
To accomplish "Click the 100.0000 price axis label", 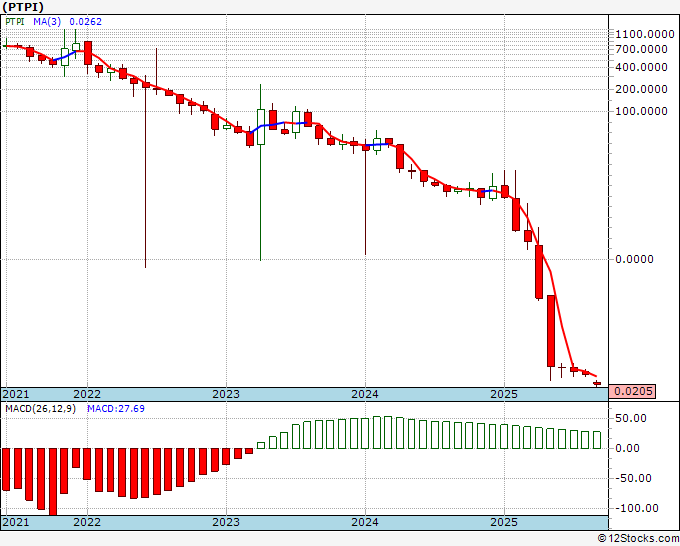I will point(641,111).
